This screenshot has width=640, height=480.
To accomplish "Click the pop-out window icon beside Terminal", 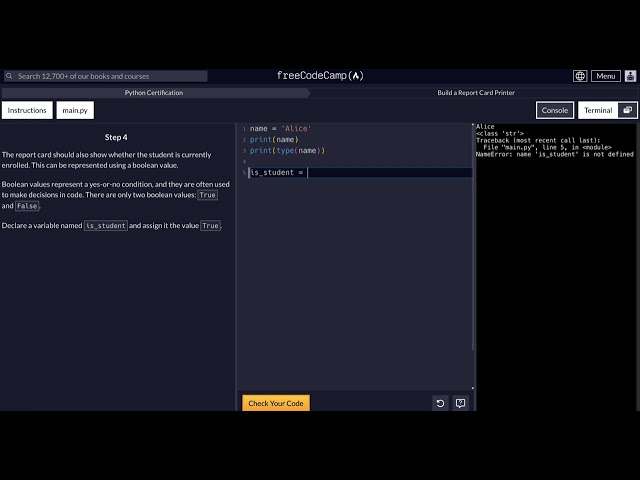I will pyautogui.click(x=628, y=110).
